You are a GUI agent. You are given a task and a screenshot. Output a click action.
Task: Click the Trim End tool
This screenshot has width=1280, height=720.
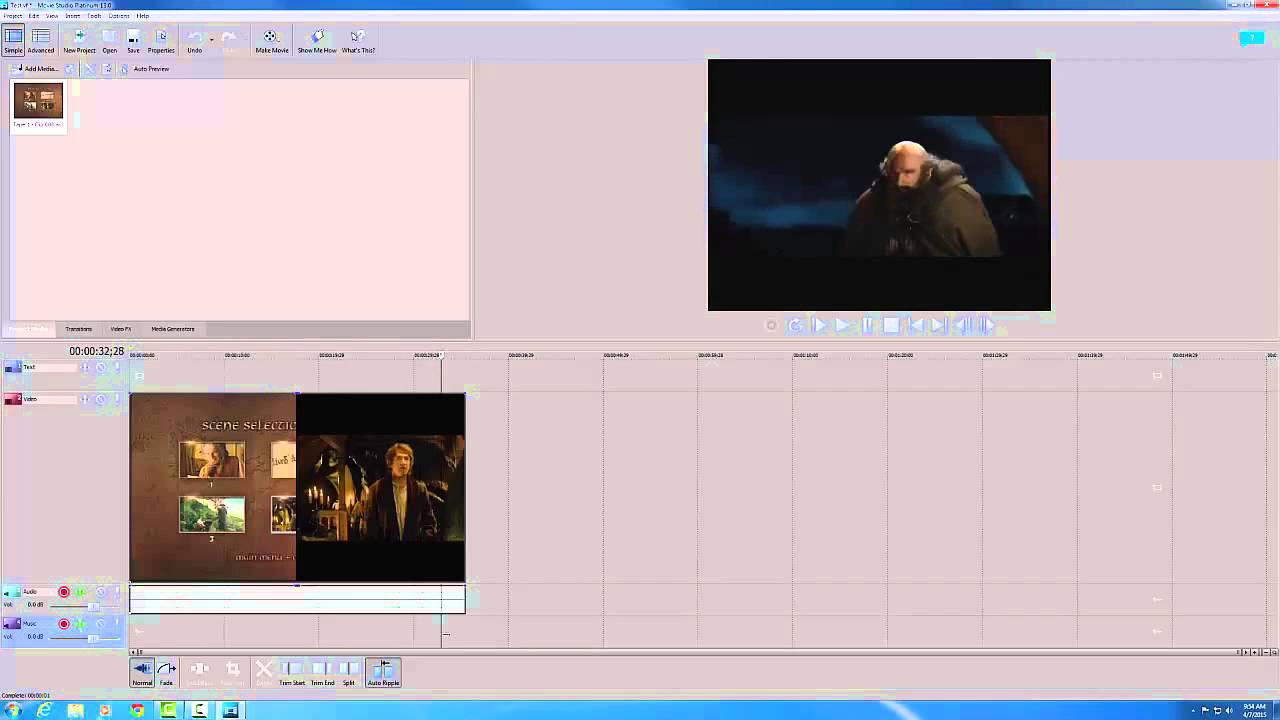[322, 673]
